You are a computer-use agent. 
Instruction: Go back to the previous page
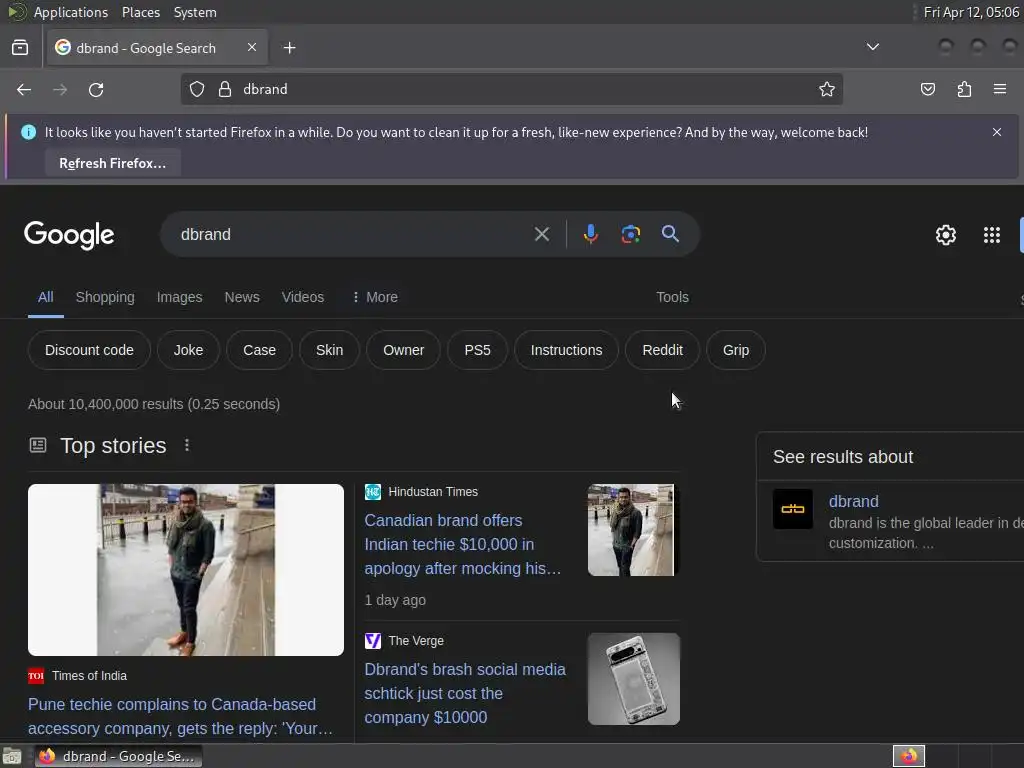(24, 89)
